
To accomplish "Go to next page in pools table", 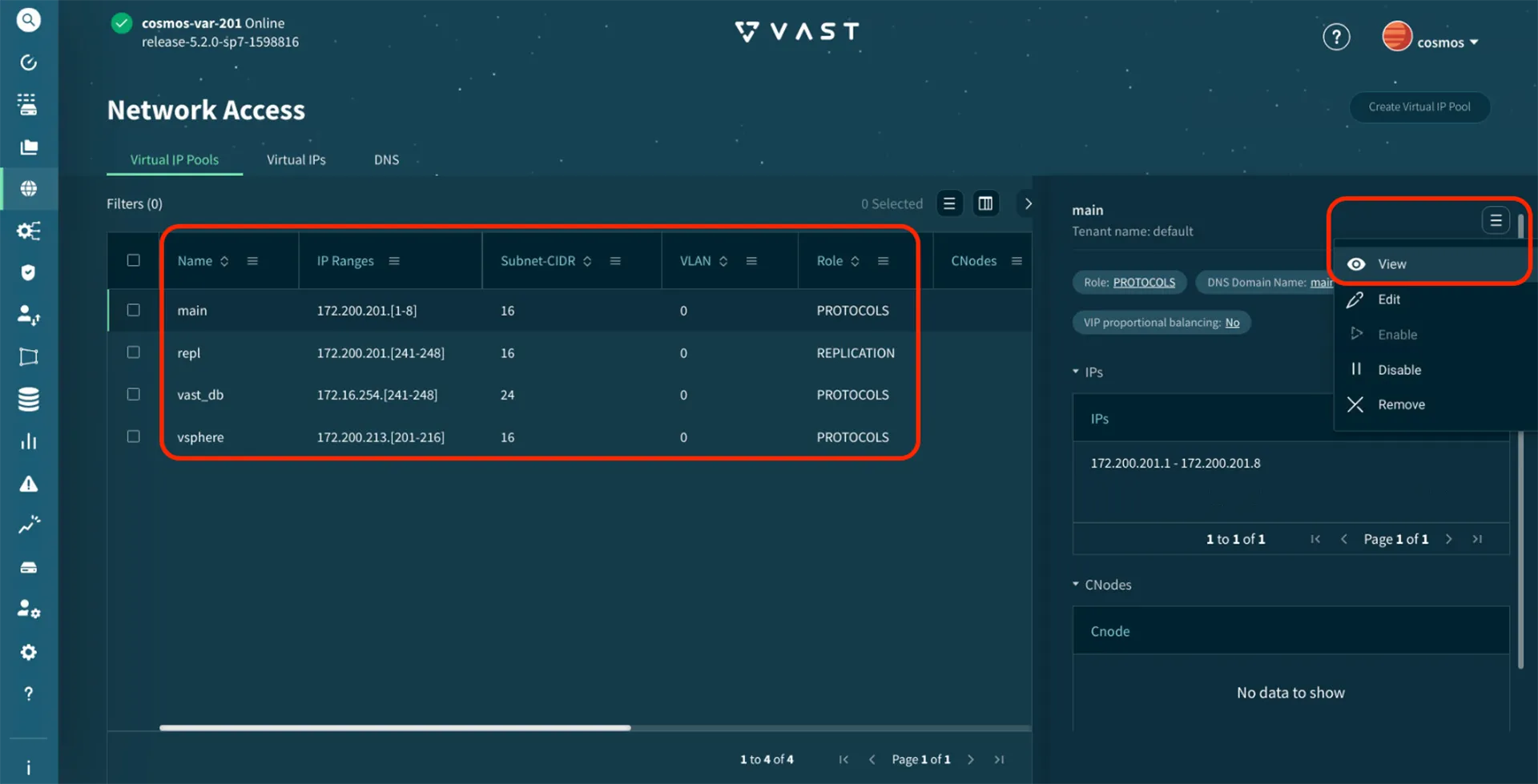I will 971,759.
